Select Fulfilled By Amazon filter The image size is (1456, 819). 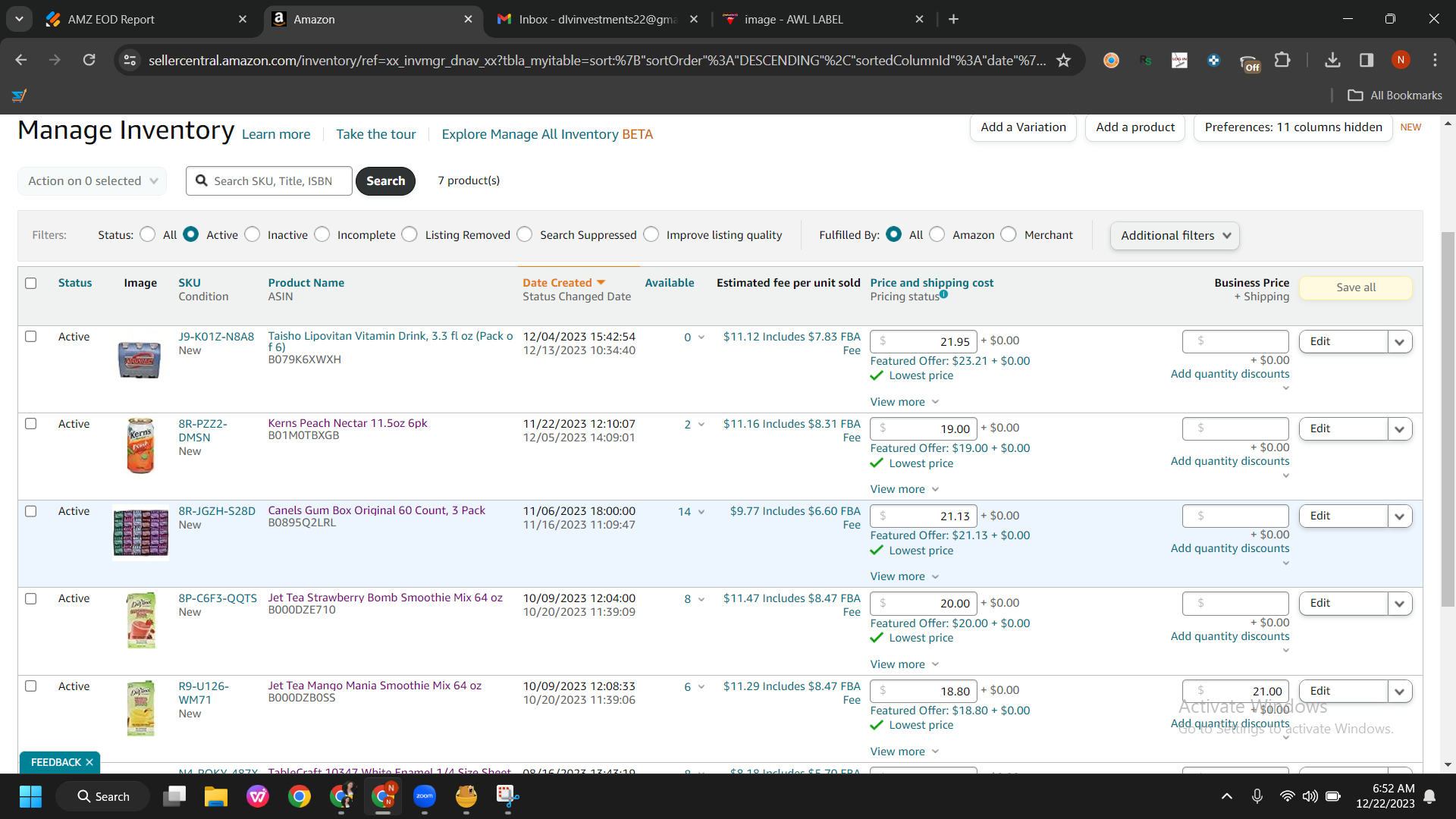937,234
